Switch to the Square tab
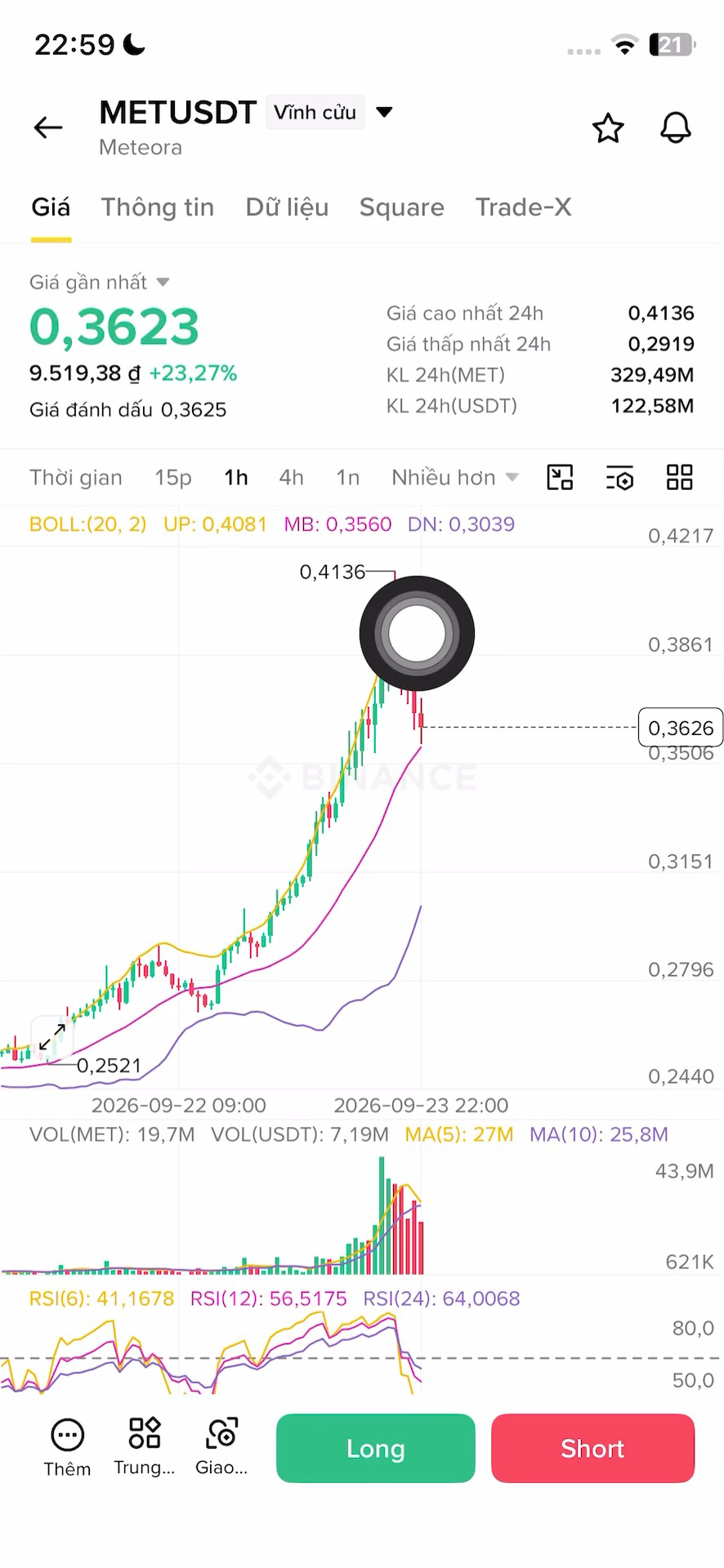The width and height of the screenshot is (724, 1568). point(402,207)
